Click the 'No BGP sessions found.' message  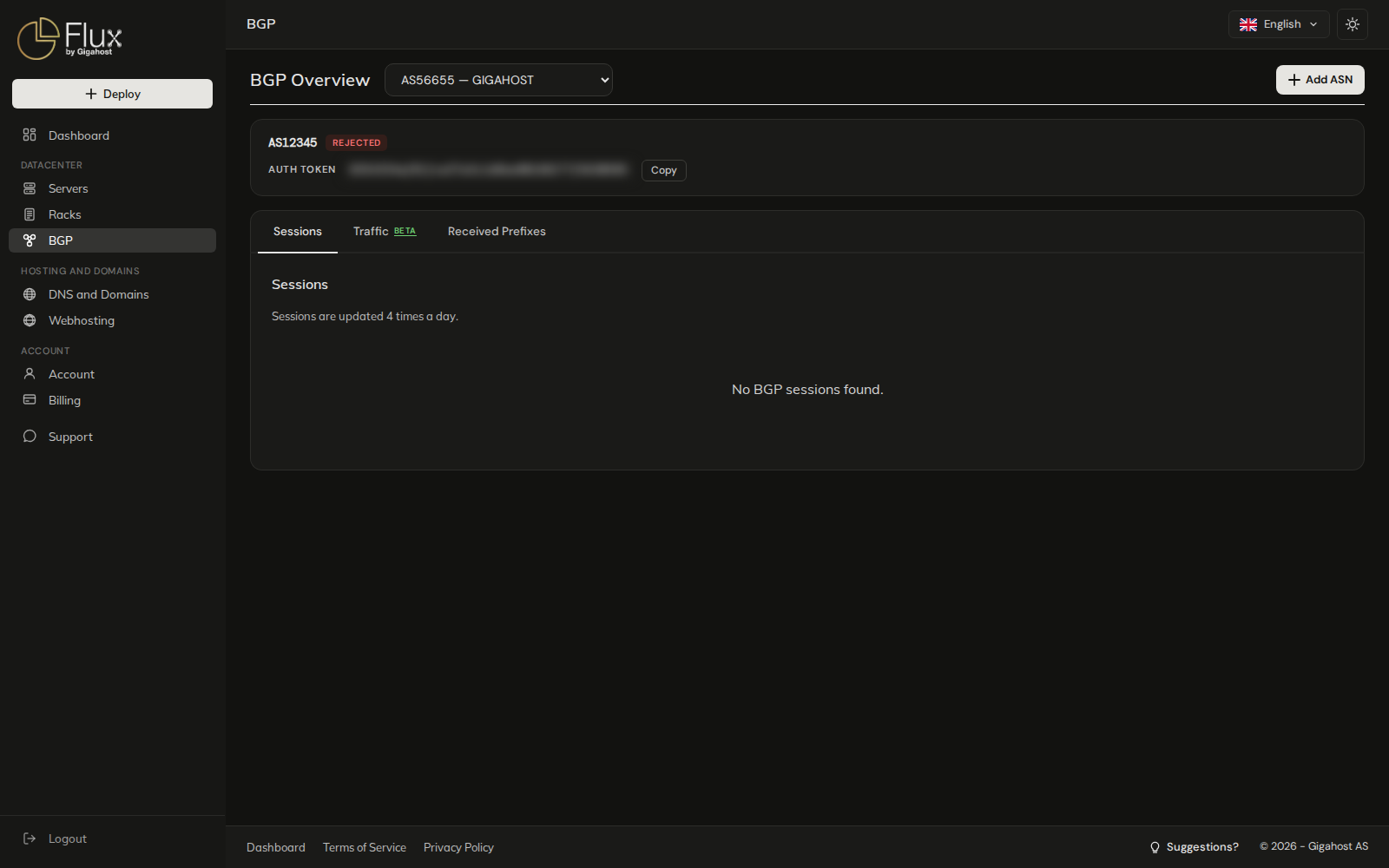(807, 390)
